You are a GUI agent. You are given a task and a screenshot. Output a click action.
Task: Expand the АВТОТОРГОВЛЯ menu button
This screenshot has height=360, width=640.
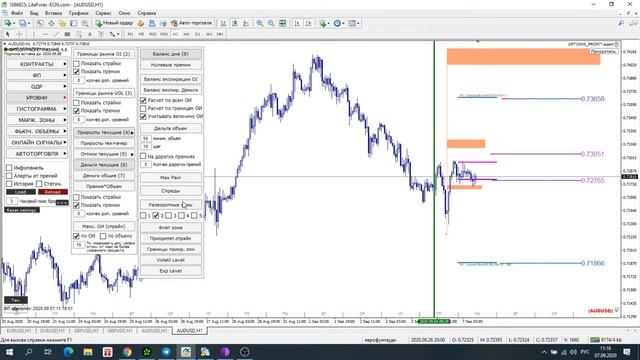(x=37, y=153)
